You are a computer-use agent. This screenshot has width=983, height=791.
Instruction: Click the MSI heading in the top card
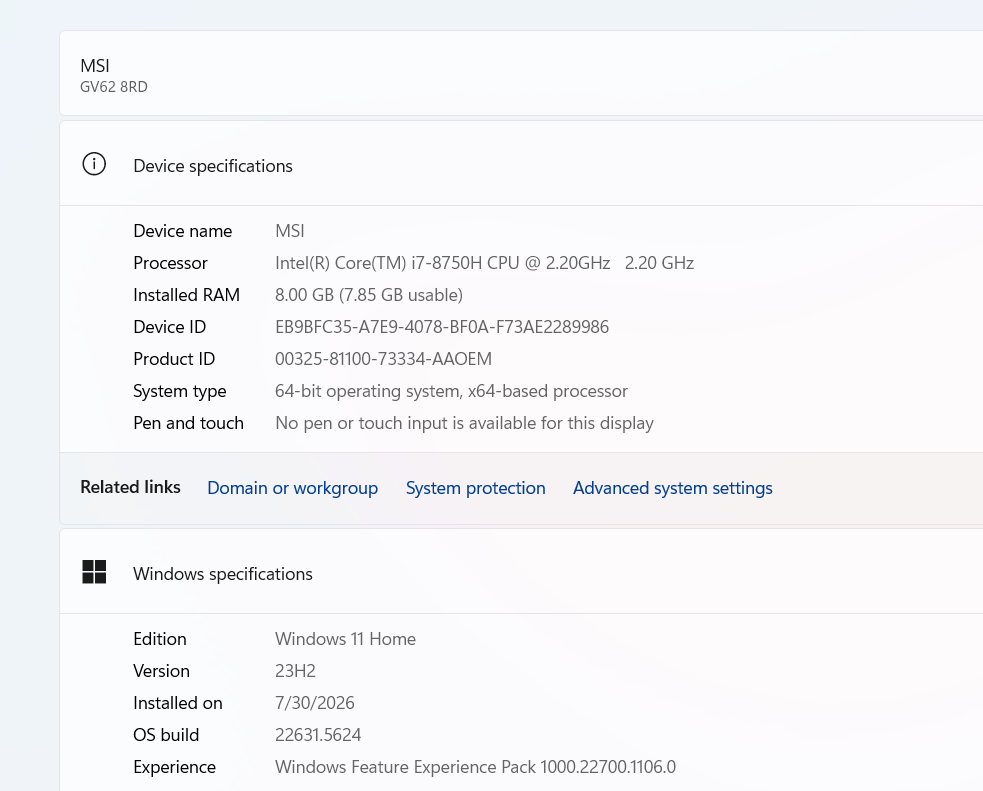[x=95, y=66]
